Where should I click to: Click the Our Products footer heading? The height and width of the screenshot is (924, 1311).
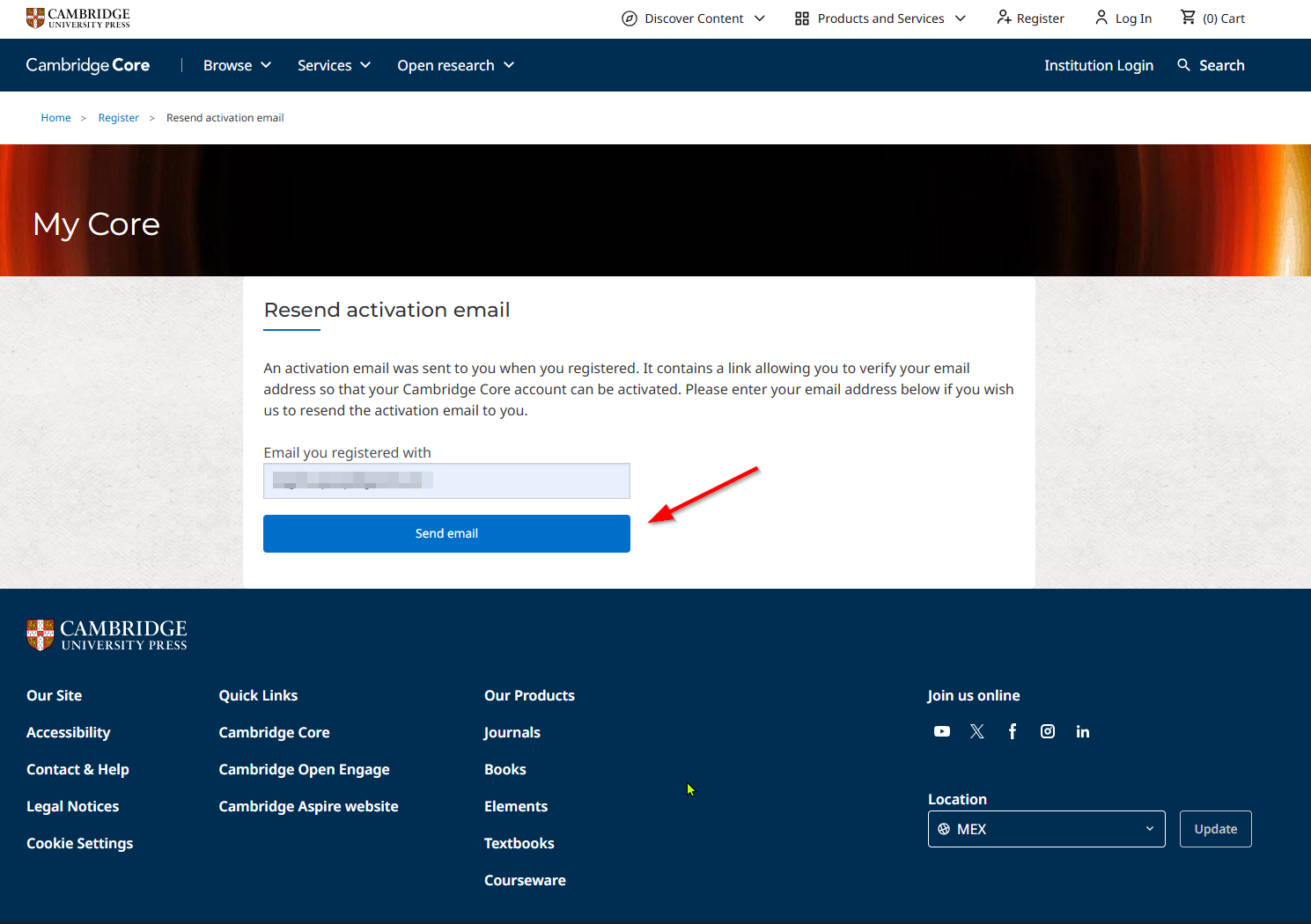tap(530, 695)
